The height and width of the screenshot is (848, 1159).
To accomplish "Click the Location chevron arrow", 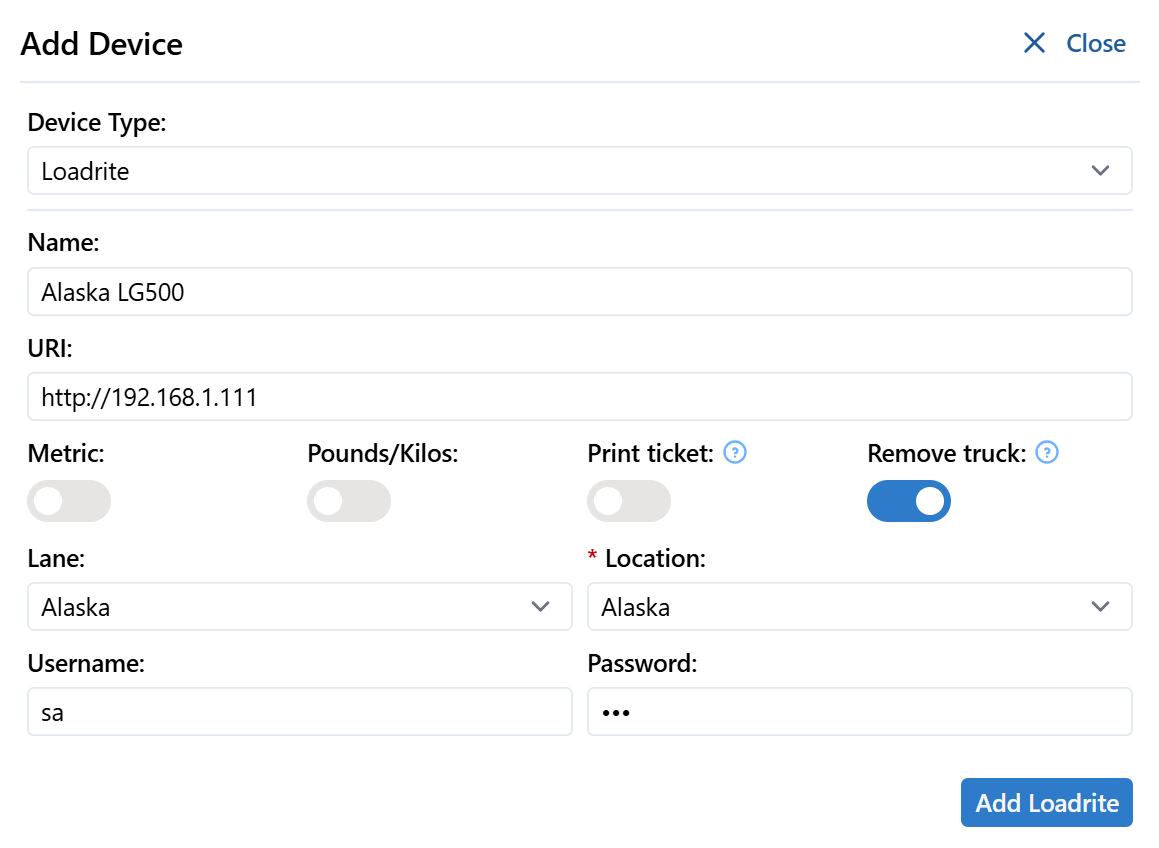I will (x=1100, y=607).
